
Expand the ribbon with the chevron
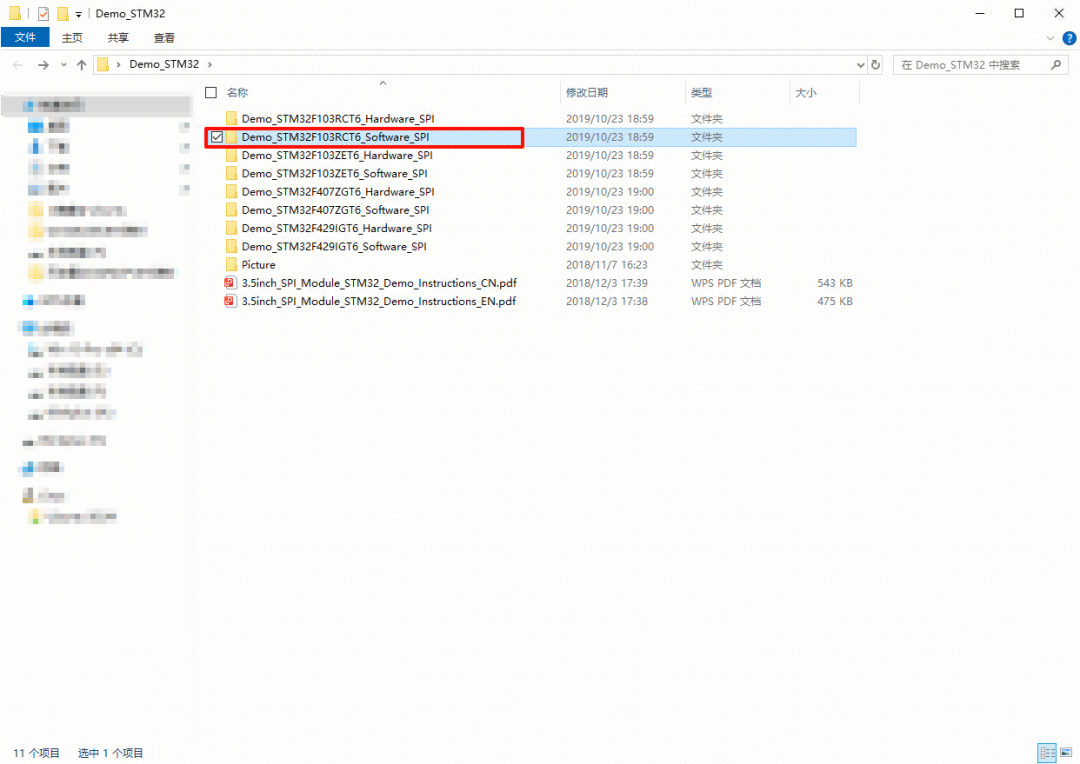tap(1050, 38)
